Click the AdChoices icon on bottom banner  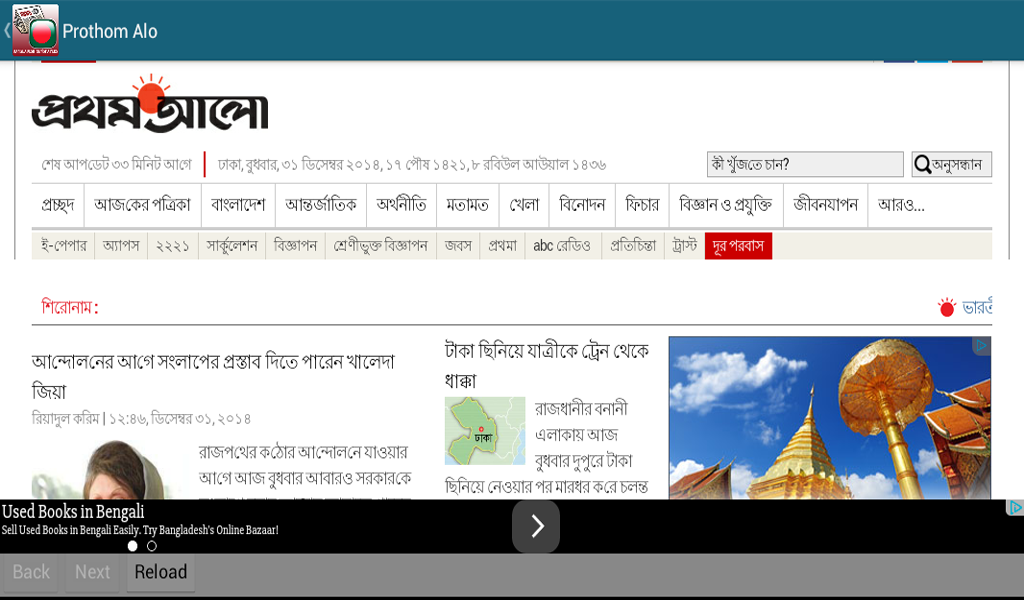[1015, 507]
